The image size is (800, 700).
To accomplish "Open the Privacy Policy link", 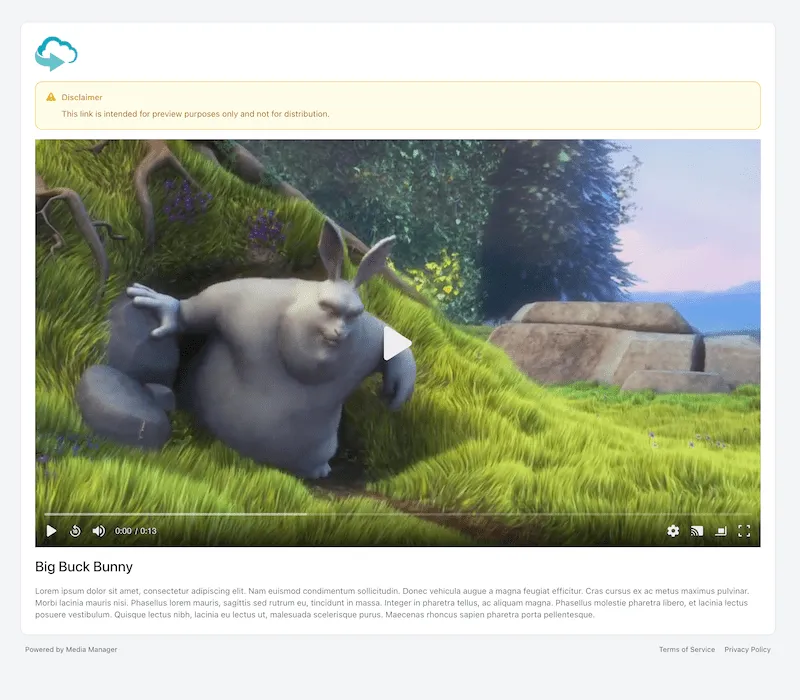I will pos(747,650).
